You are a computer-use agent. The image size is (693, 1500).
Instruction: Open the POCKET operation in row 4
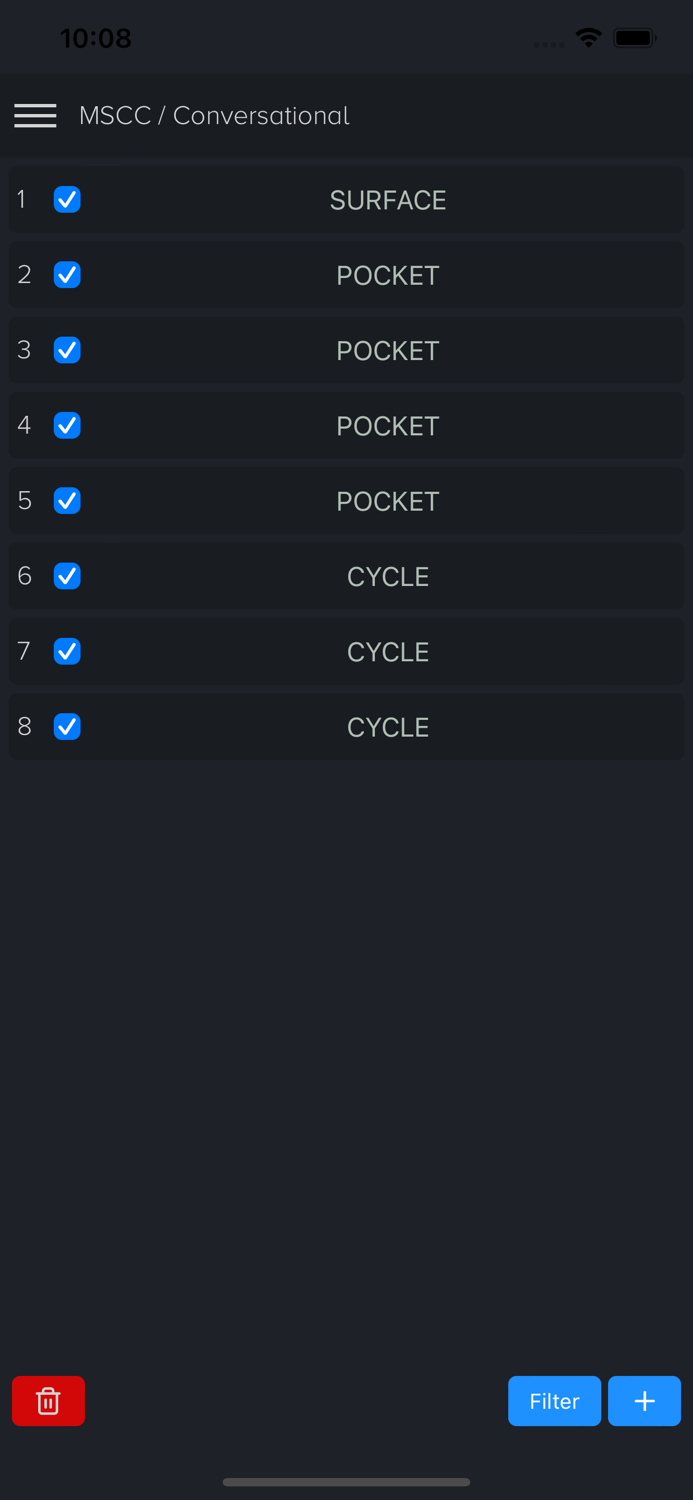[x=388, y=425]
